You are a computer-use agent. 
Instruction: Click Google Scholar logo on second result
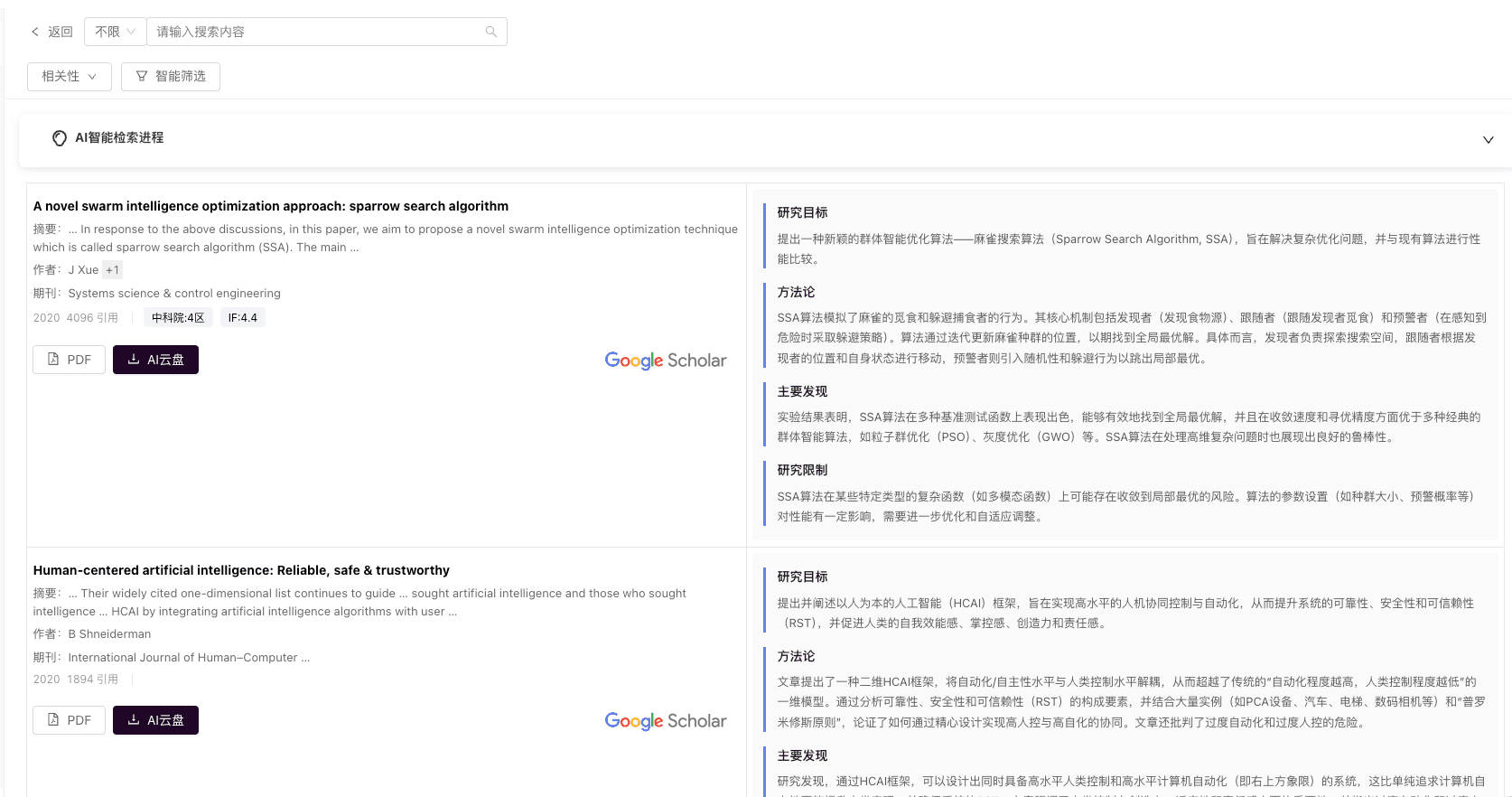click(665, 721)
